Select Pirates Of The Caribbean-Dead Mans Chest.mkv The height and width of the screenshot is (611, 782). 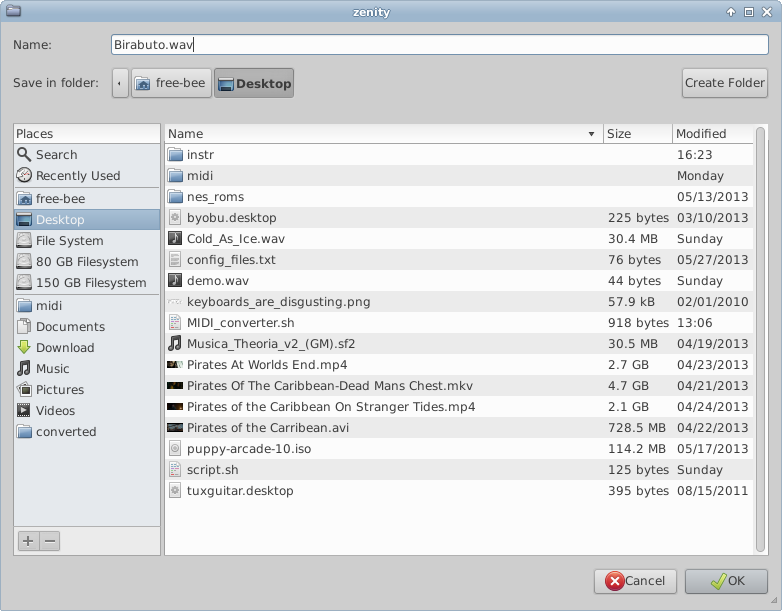point(459,386)
